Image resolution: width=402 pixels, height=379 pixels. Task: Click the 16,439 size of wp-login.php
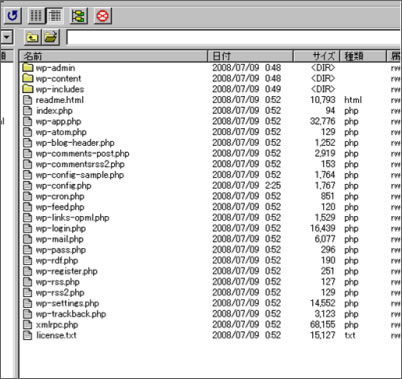(323, 228)
